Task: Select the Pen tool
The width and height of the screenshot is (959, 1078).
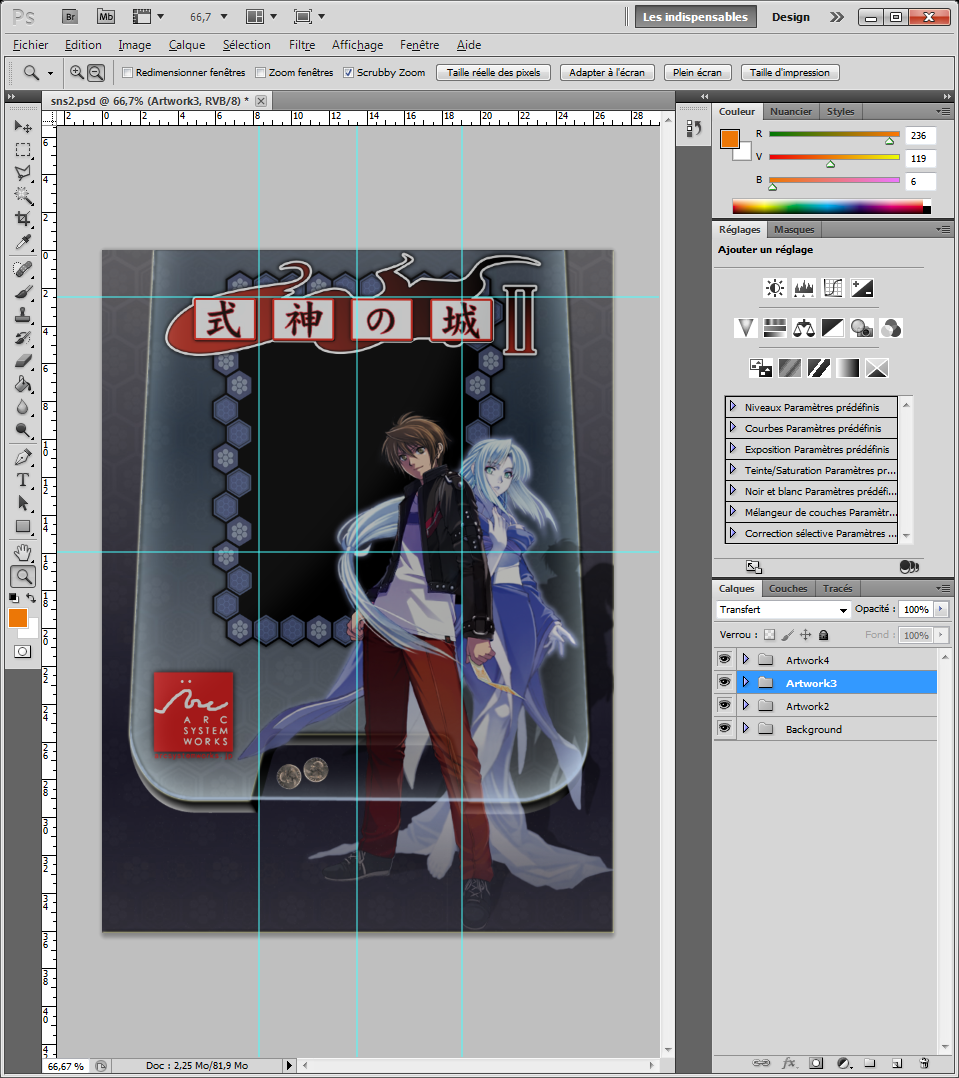Action: tap(23, 457)
